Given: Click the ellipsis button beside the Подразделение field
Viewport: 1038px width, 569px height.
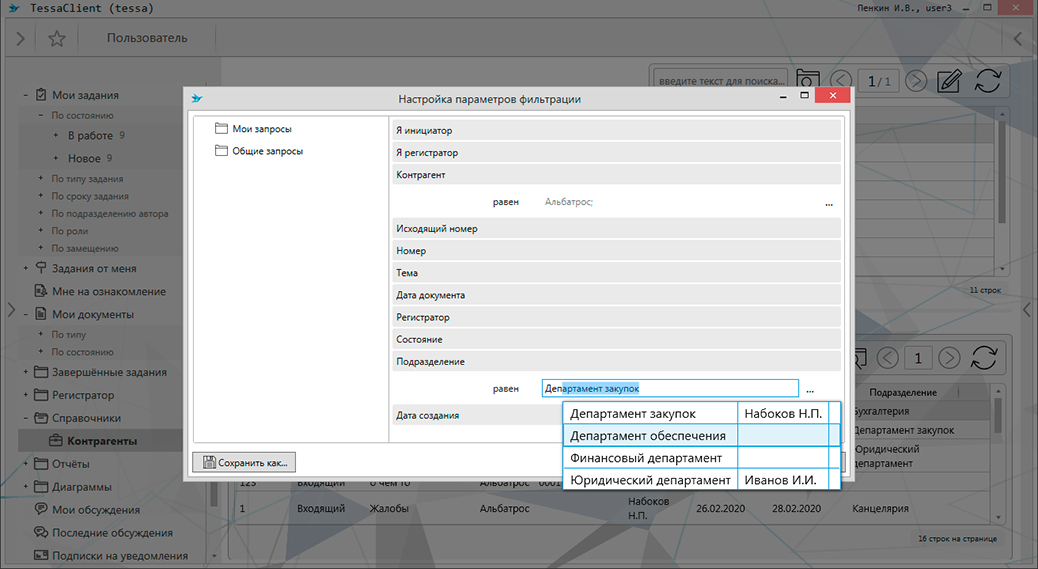Looking at the screenshot, I should (810, 388).
